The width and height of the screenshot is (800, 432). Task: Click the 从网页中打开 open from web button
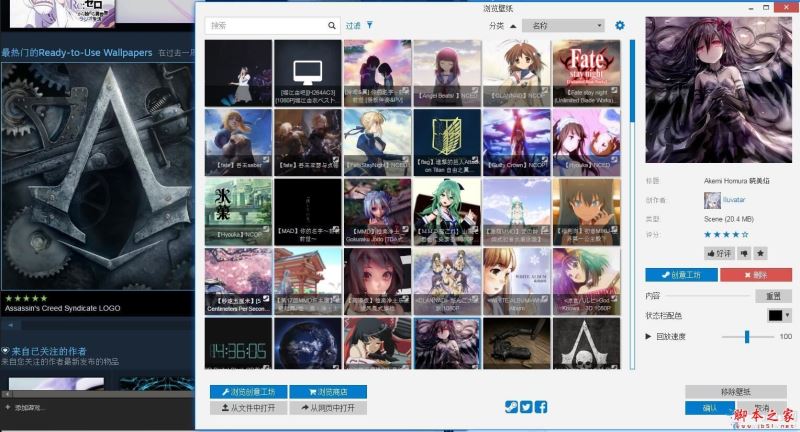pos(328,408)
